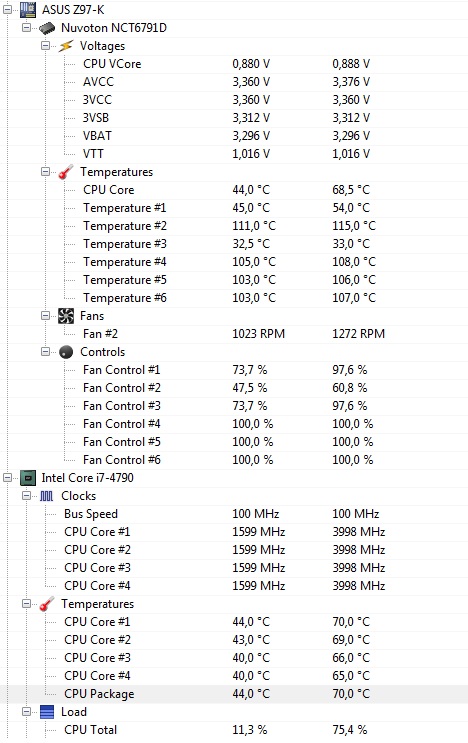The width and height of the screenshot is (468, 743).
Task: Collapse the Voltages group
Action: [45, 45]
